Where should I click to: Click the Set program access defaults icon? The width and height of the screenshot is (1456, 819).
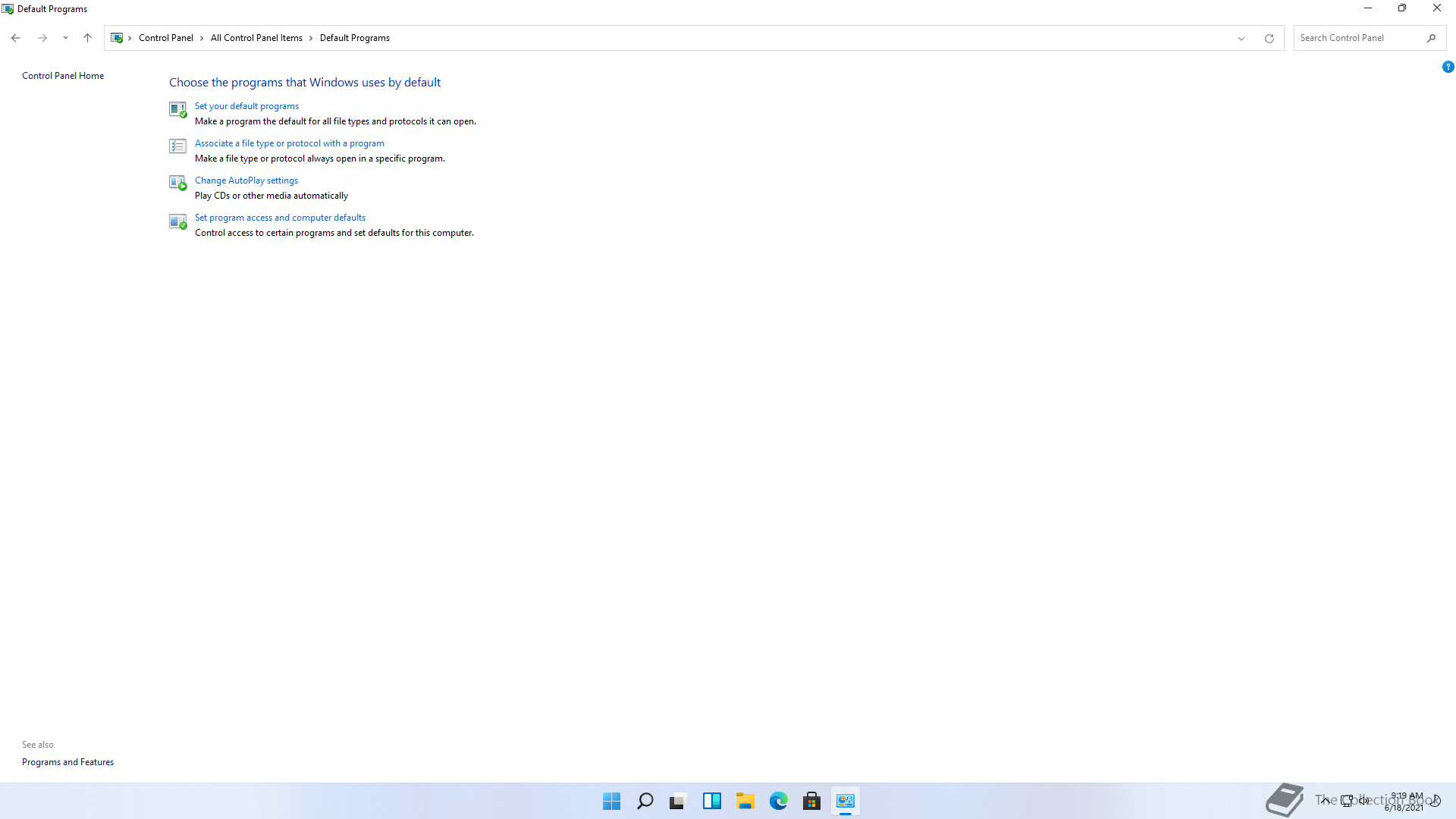click(177, 221)
